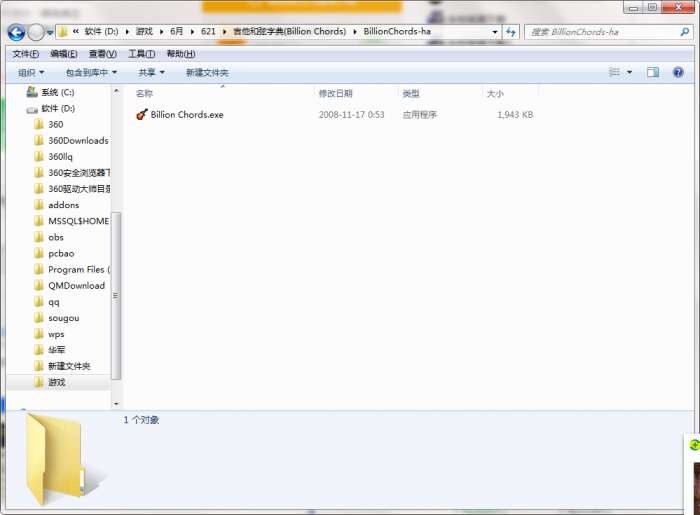Open the 帮助(H) menu

tap(181, 54)
